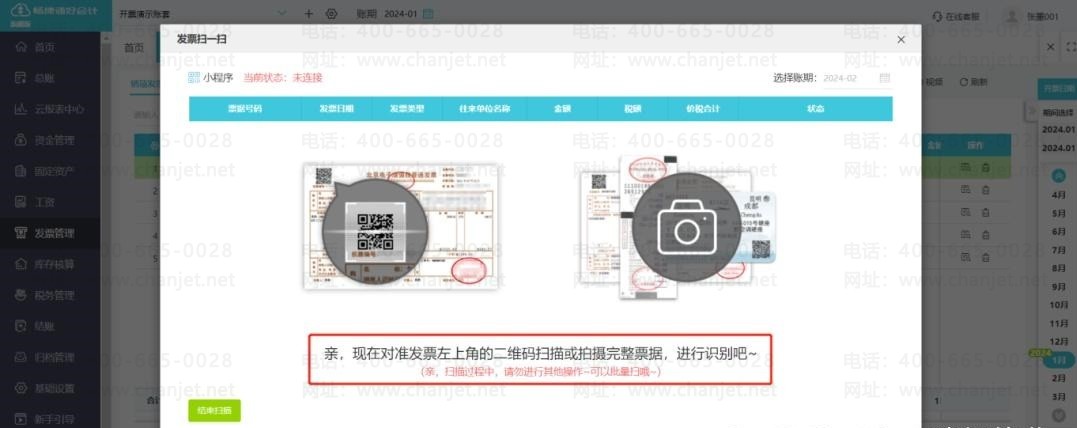Click the 结束扫描 green button
The height and width of the screenshot is (428, 1077).
tap(214, 410)
